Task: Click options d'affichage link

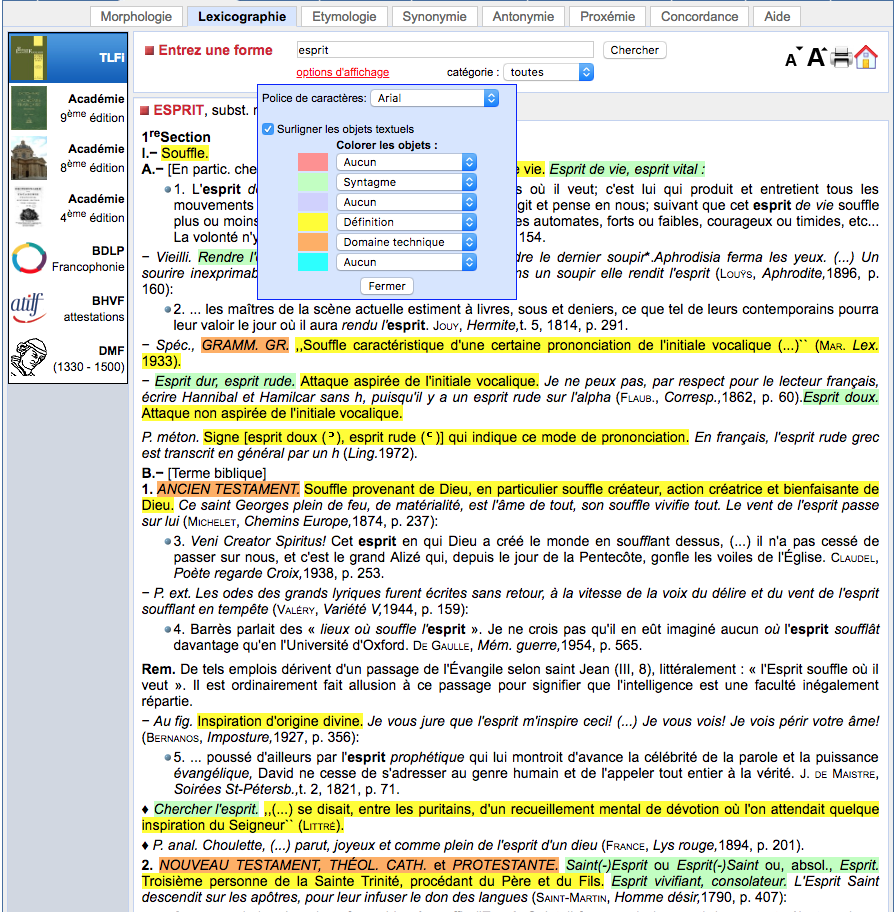Action: pos(343,72)
